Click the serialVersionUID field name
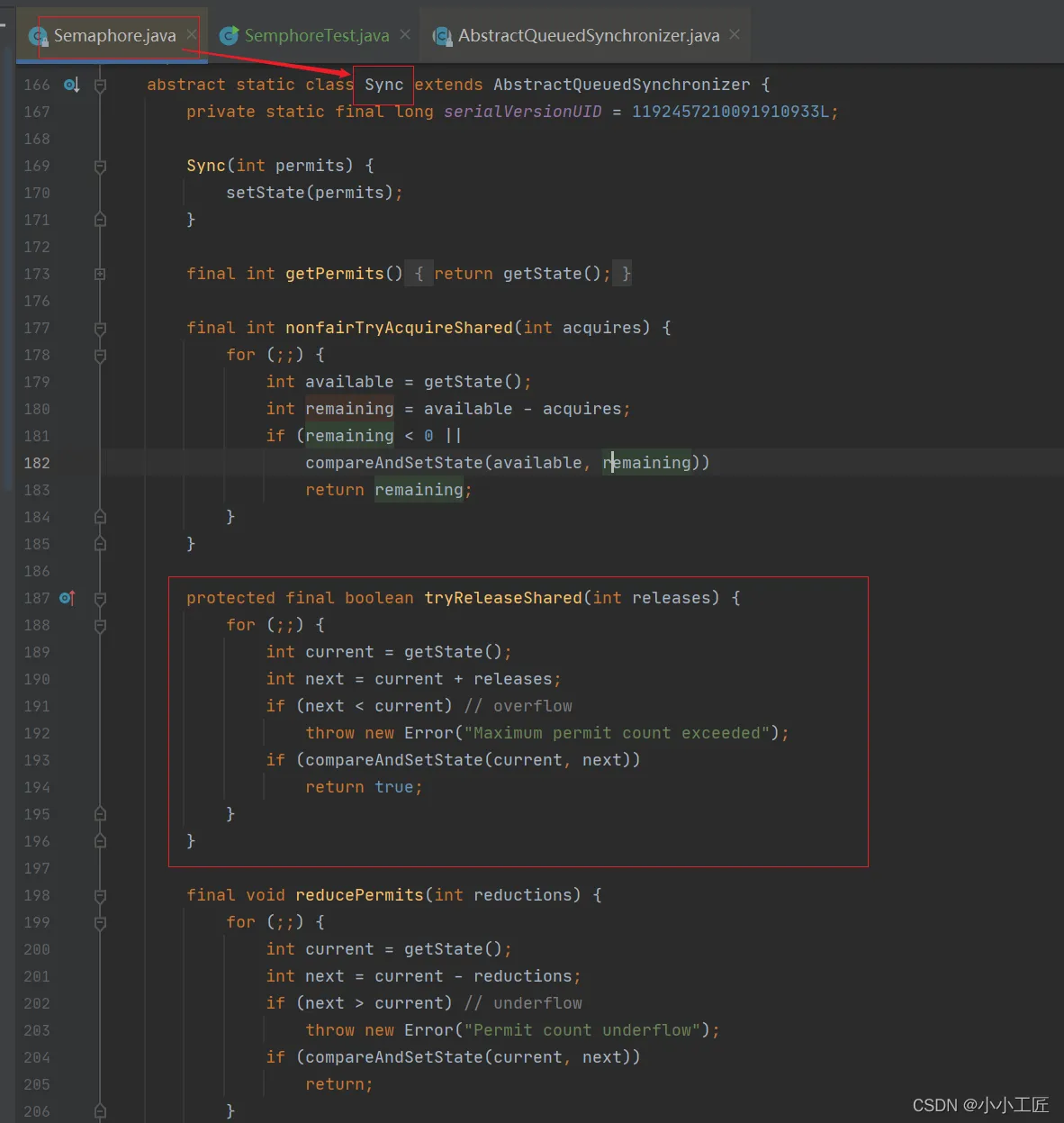 pos(522,112)
